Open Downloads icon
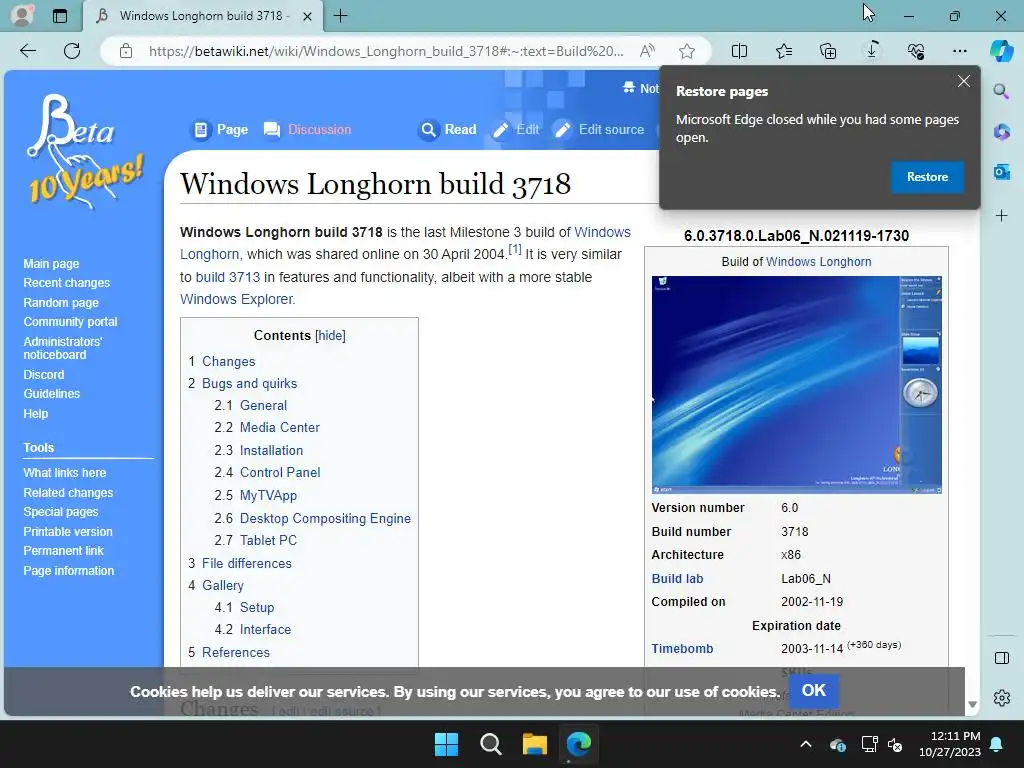The image size is (1024, 768). coord(872,51)
